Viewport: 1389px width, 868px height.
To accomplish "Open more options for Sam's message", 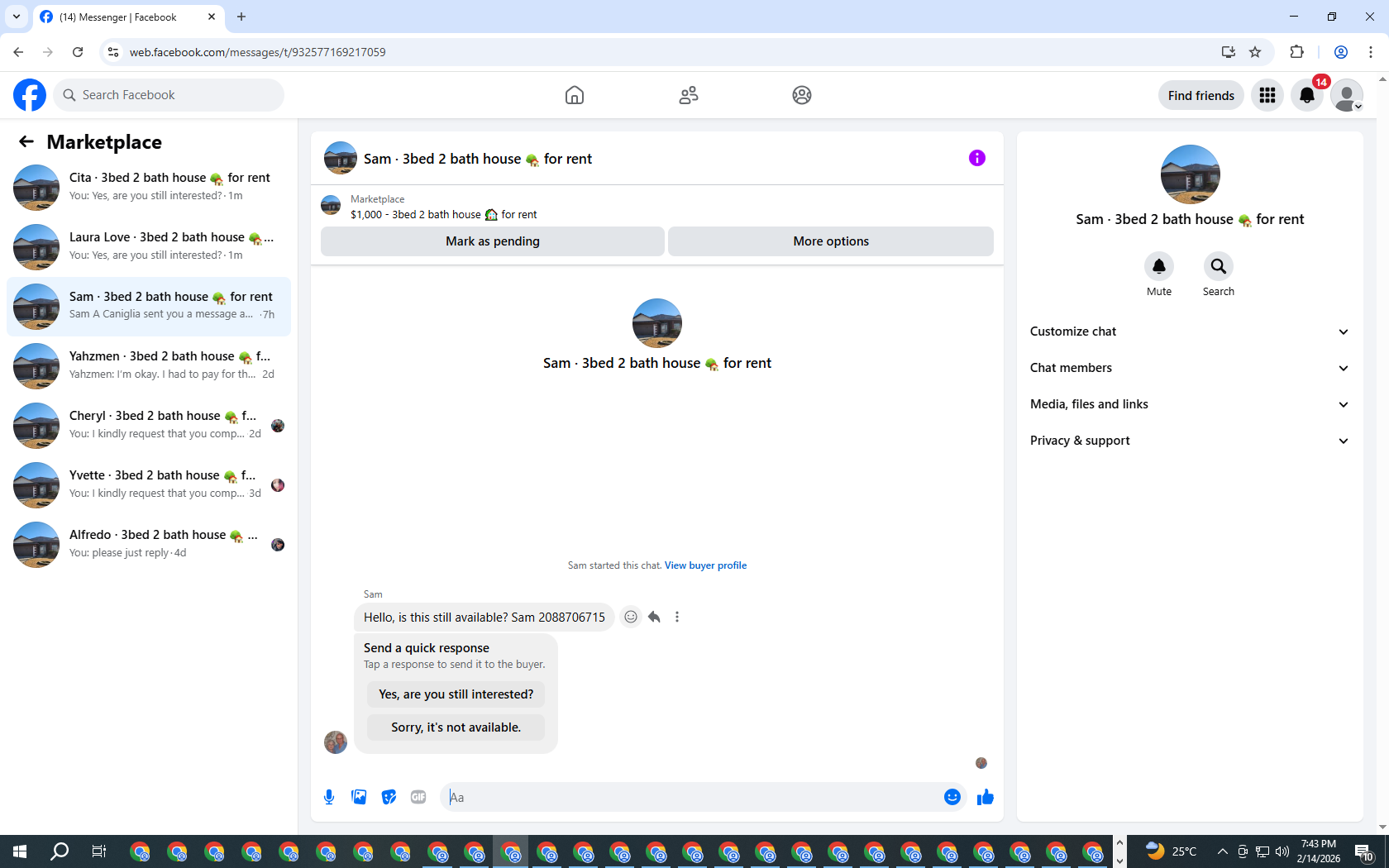I will 677,617.
